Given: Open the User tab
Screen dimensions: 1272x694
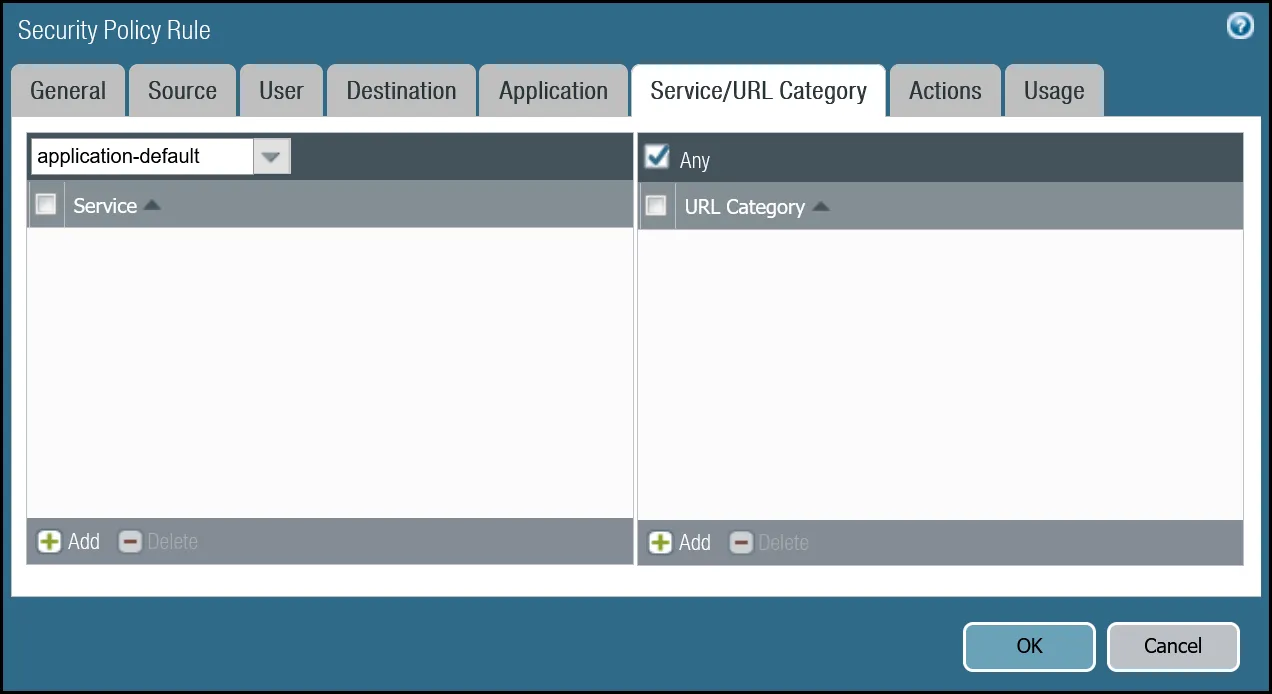Looking at the screenshot, I should pyautogui.click(x=281, y=90).
